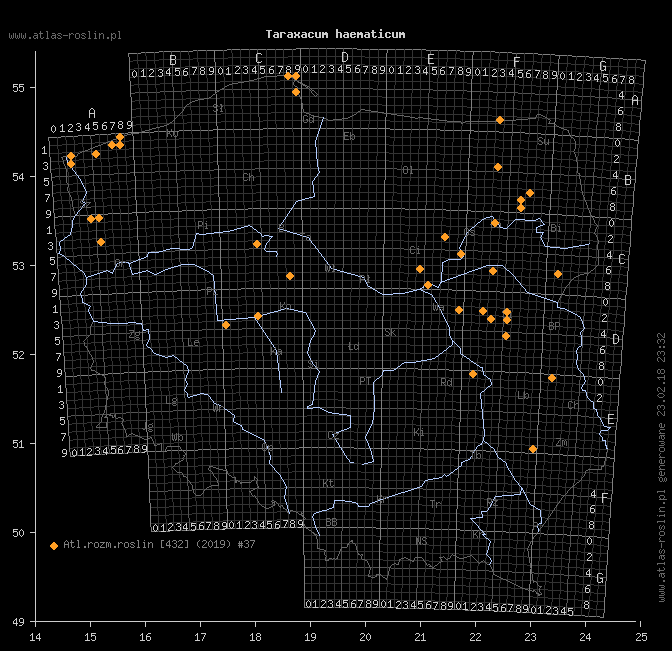Click the region code Lb on map
Viewport: 672px width, 651px height.
(x=523, y=395)
